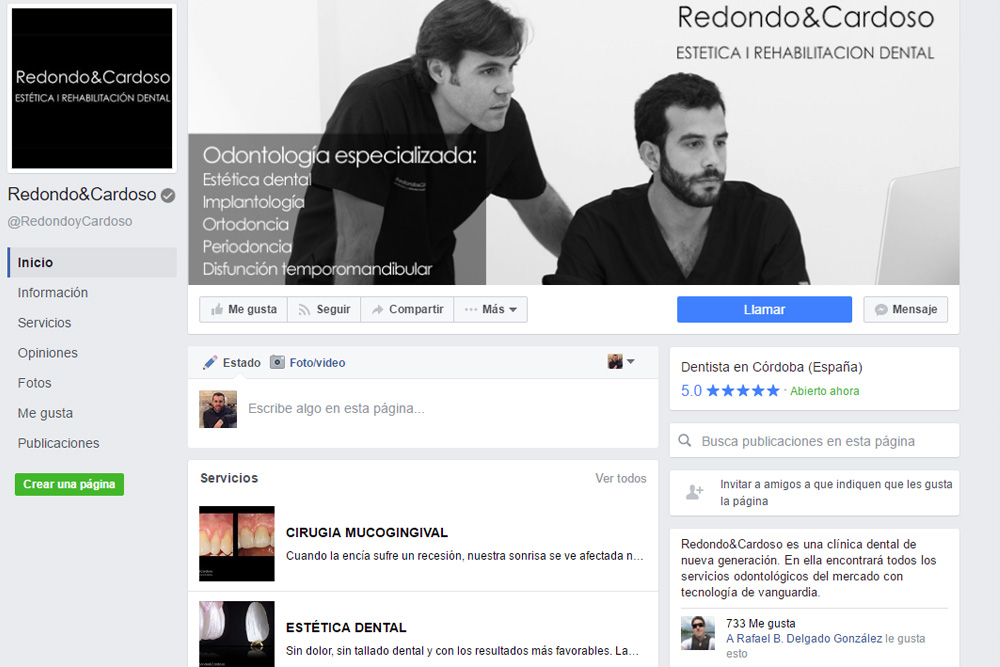1000x667 pixels.
Task: Click the Compartir button
Action: 407,309
